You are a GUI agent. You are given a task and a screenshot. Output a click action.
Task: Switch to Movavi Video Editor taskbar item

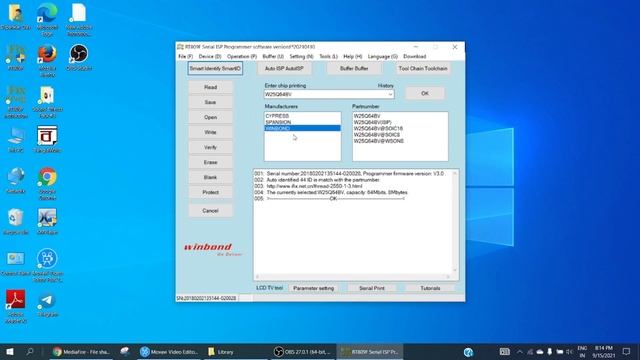click(168, 351)
